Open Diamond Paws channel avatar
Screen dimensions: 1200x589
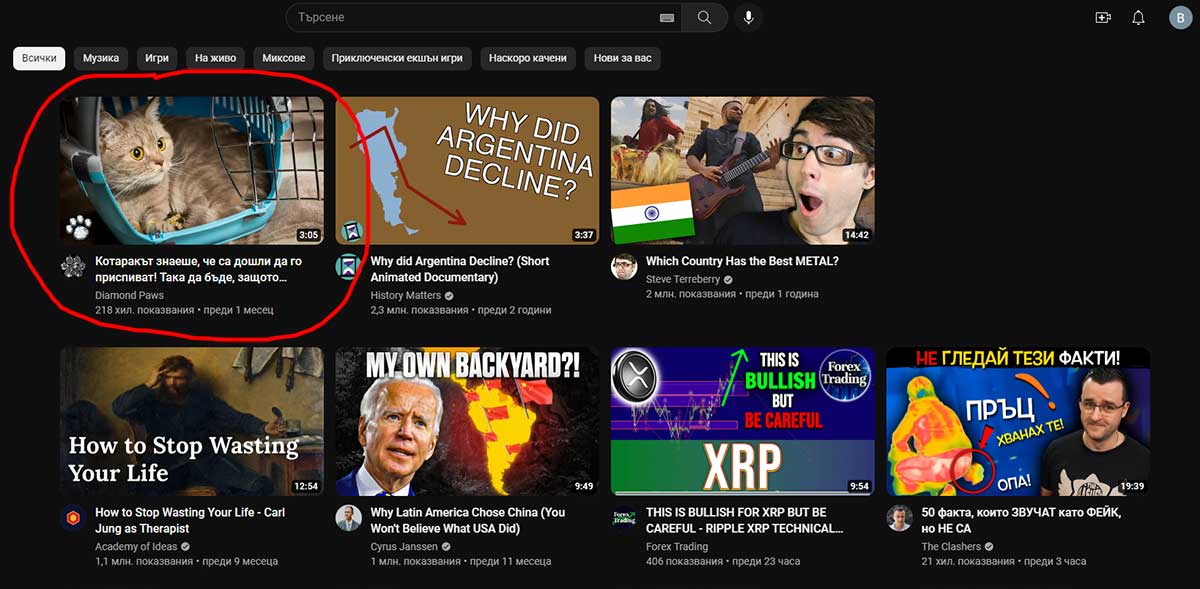click(x=72, y=267)
